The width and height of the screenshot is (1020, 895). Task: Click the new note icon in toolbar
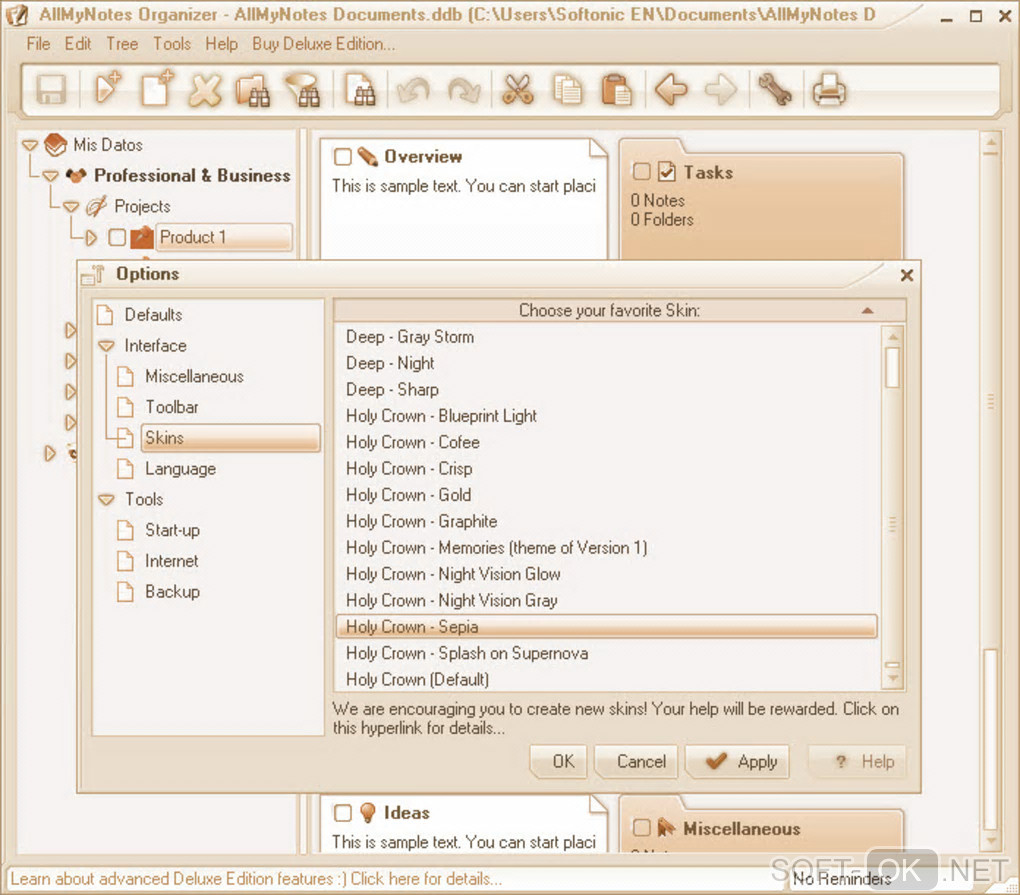coord(107,88)
